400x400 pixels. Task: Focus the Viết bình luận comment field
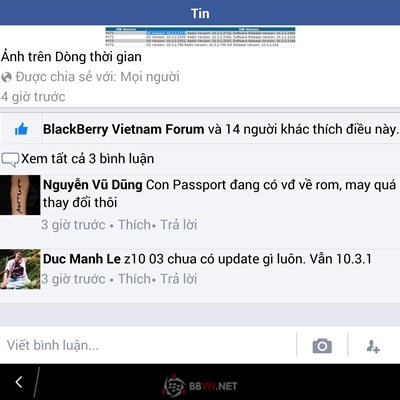(x=148, y=345)
